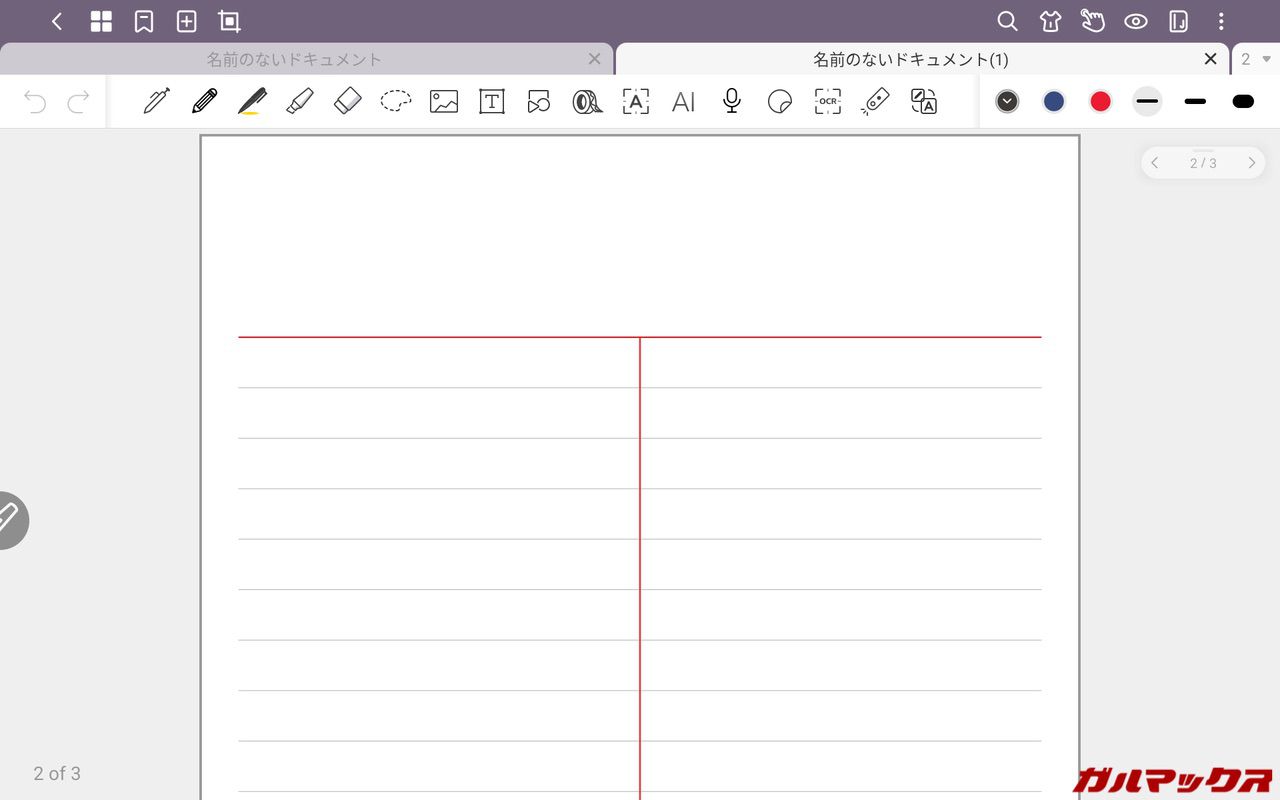Viewport: 1280px width, 800px height.
Task: Open the tab count dropdown
Action: point(1256,59)
